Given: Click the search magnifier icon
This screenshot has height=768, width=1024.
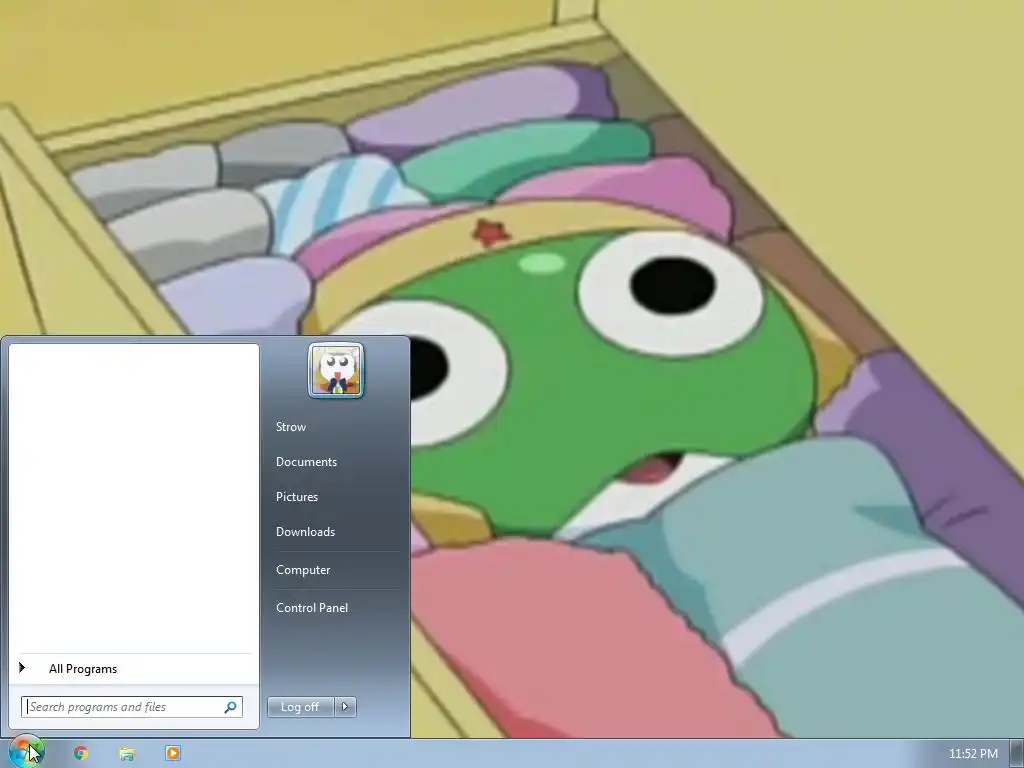Looking at the screenshot, I should click(231, 707).
